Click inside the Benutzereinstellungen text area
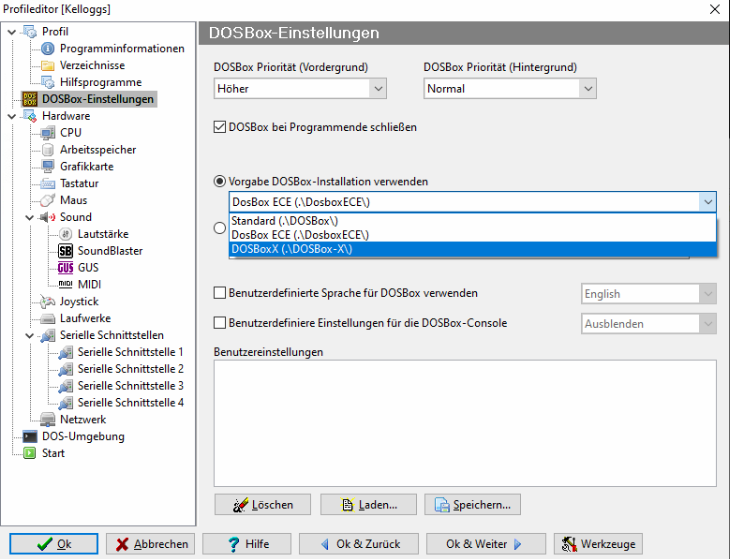Image resolution: width=730 pixels, height=559 pixels. (x=464, y=421)
